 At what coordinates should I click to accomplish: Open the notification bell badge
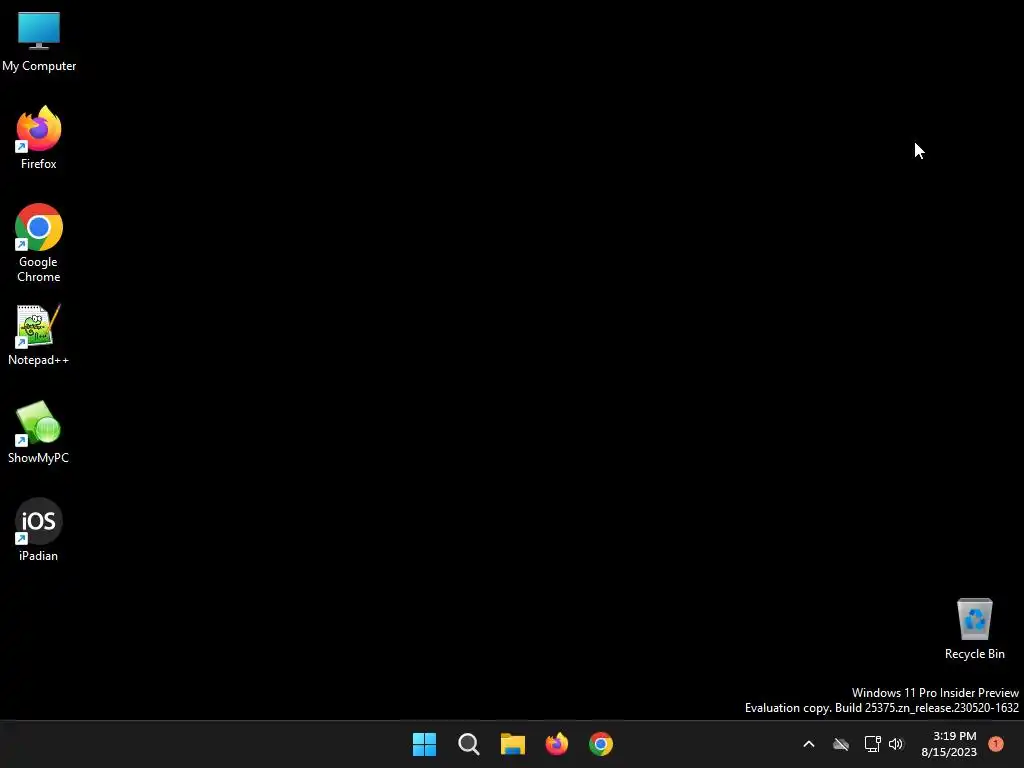pos(996,744)
